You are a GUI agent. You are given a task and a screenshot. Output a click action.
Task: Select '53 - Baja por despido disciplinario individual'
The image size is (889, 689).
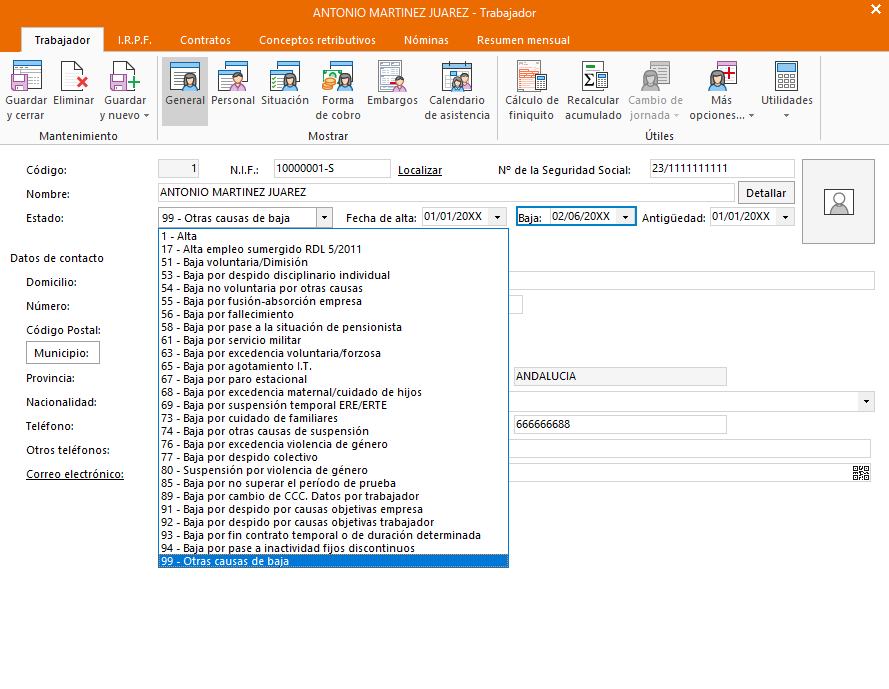333,275
